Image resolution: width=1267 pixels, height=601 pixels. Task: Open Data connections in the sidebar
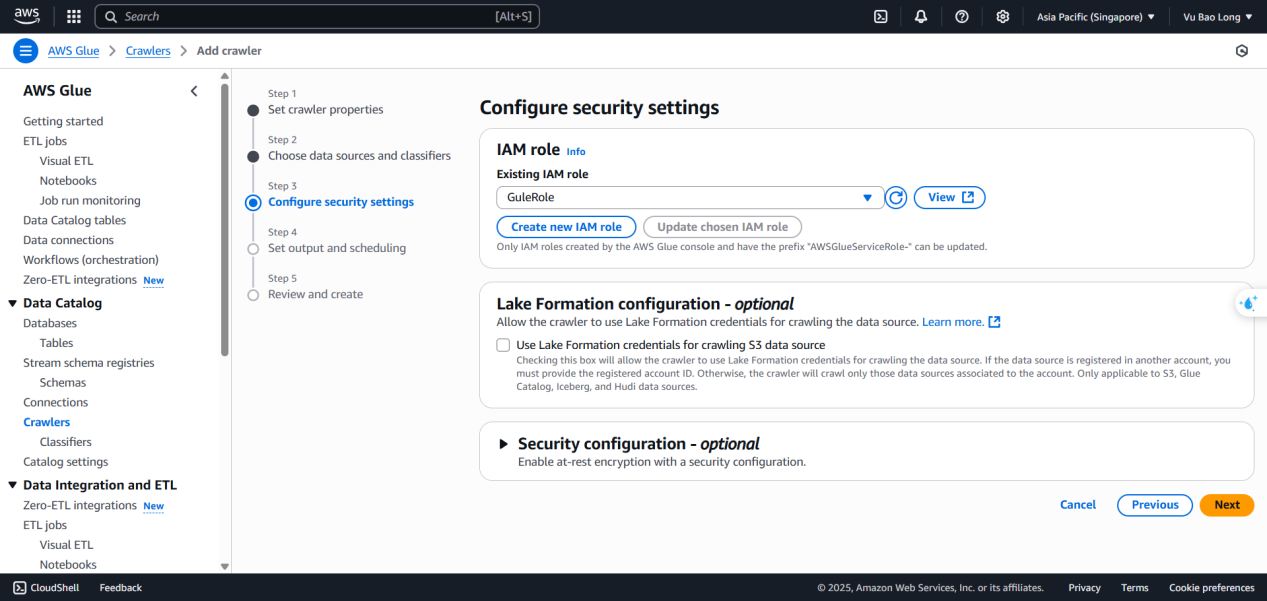click(x=69, y=240)
